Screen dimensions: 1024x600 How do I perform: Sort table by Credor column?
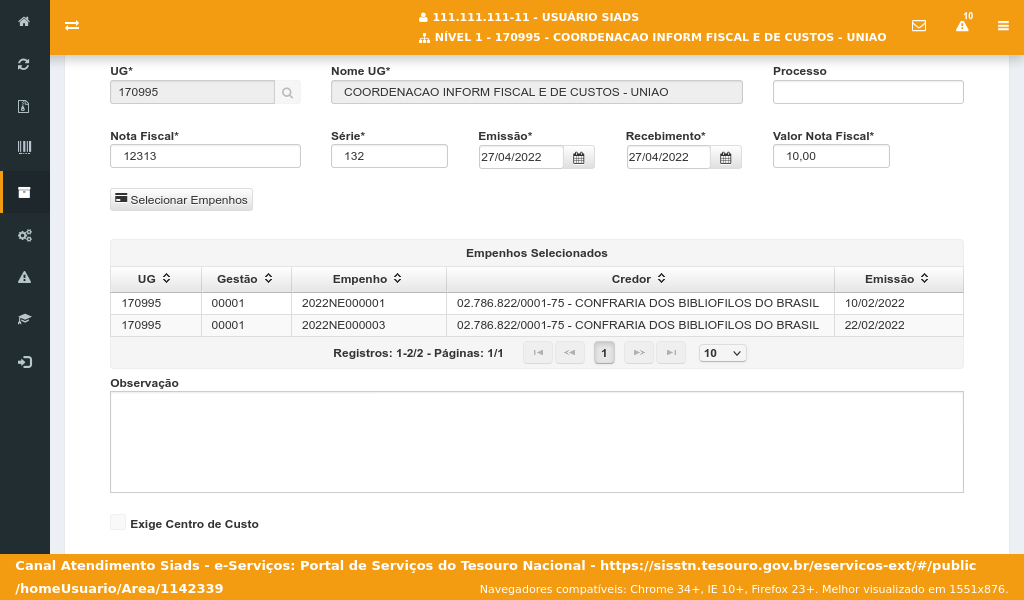click(x=640, y=279)
